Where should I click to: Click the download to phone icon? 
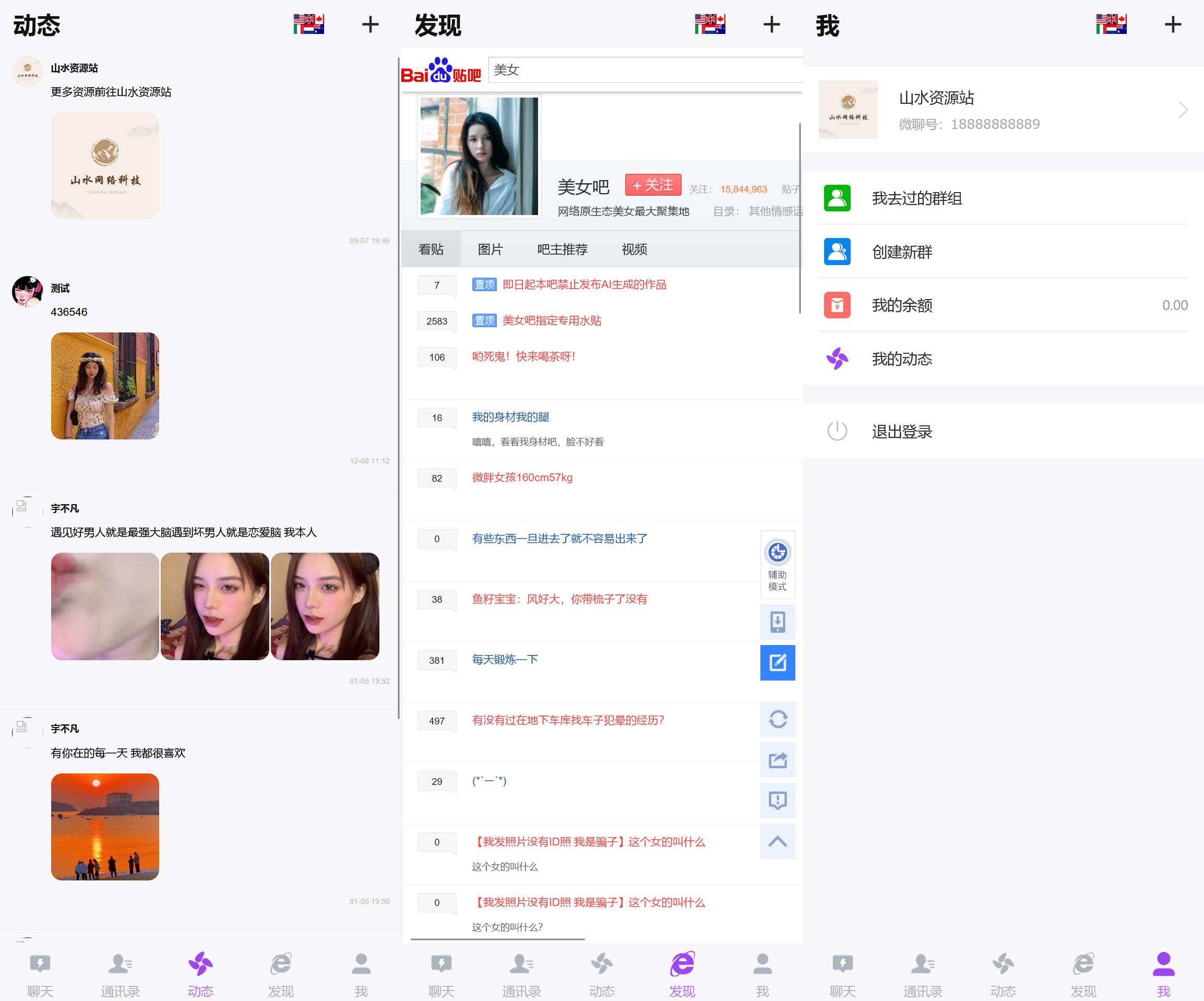778,622
